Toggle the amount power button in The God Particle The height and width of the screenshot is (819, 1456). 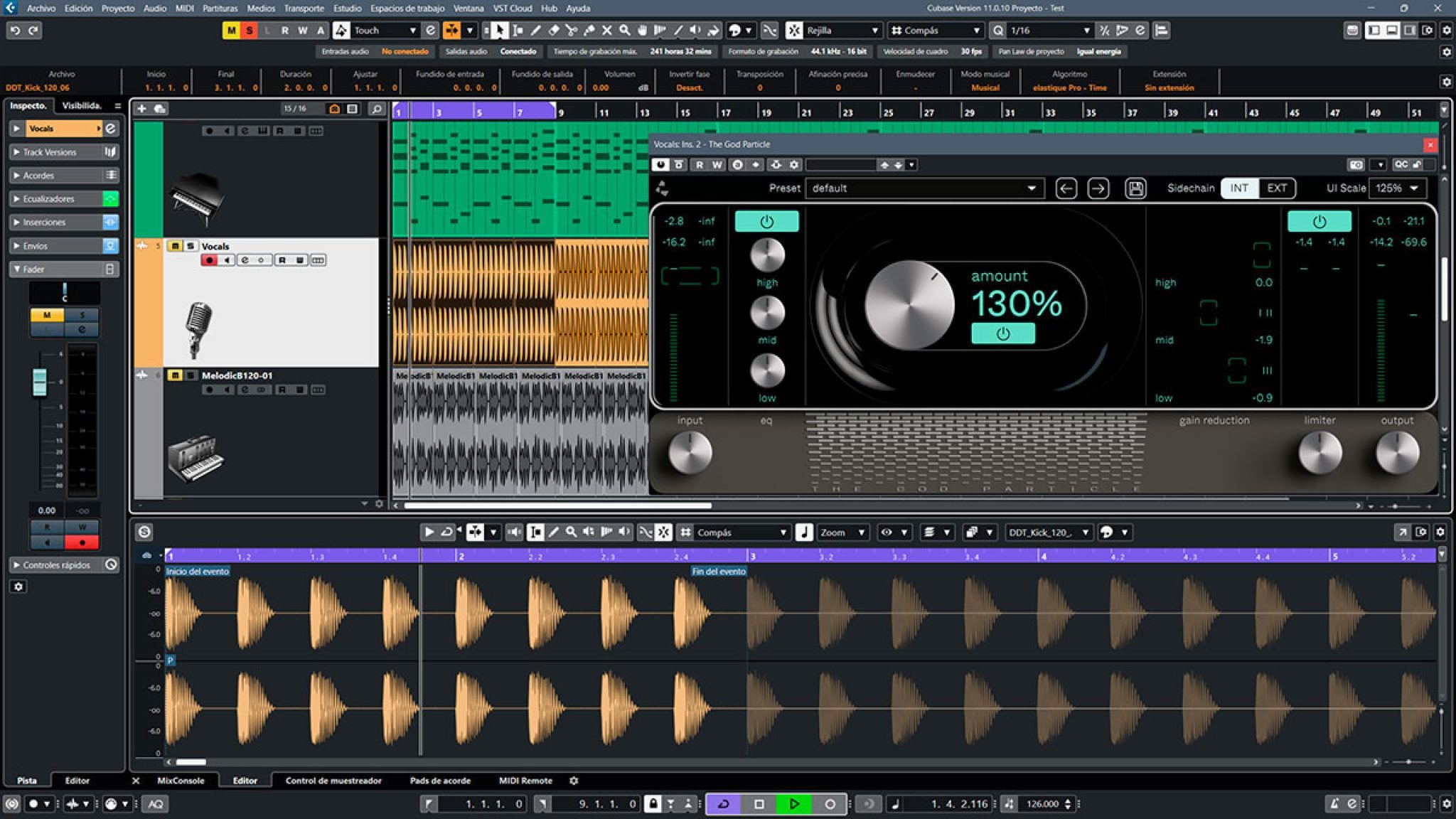1002,334
